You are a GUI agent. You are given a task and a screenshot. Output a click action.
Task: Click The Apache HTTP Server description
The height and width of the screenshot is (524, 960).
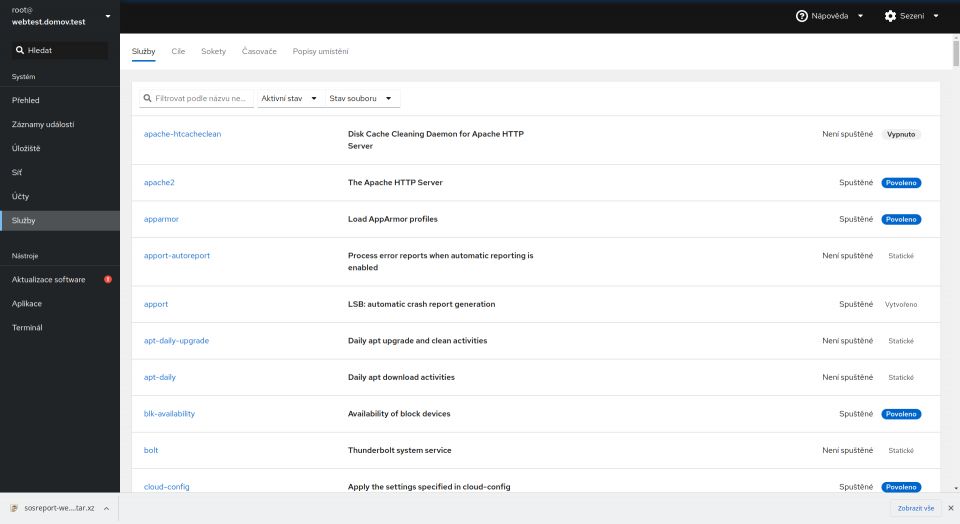coord(395,182)
